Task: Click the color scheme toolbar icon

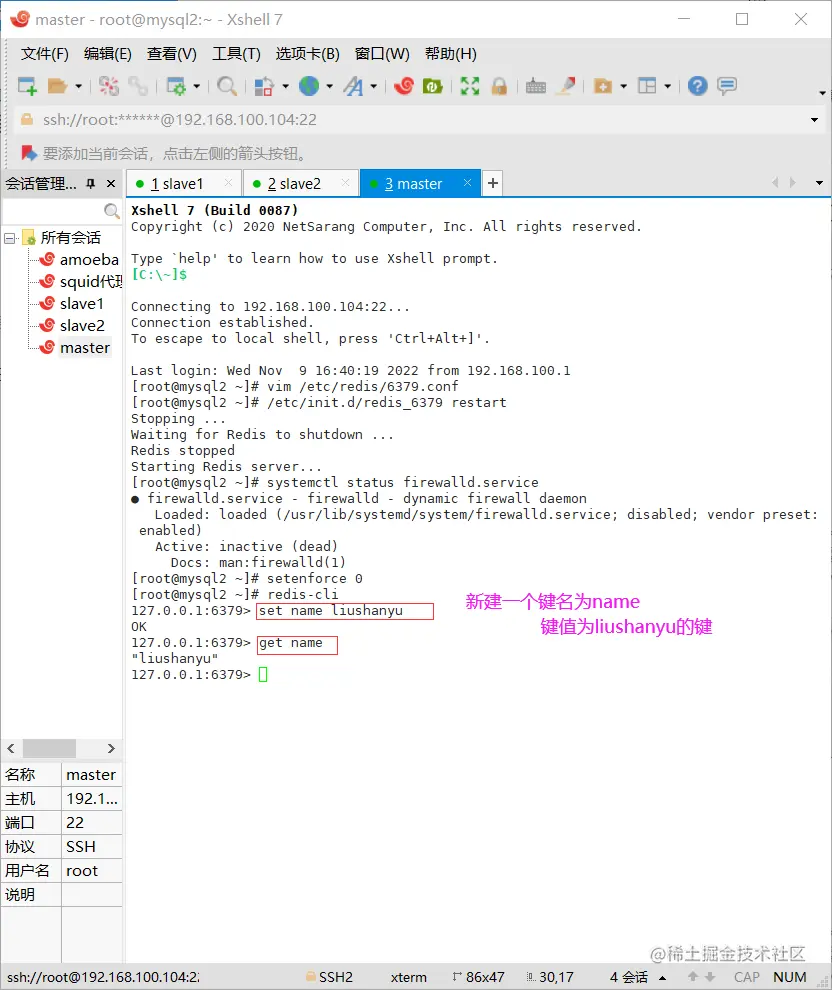Action: (264, 86)
